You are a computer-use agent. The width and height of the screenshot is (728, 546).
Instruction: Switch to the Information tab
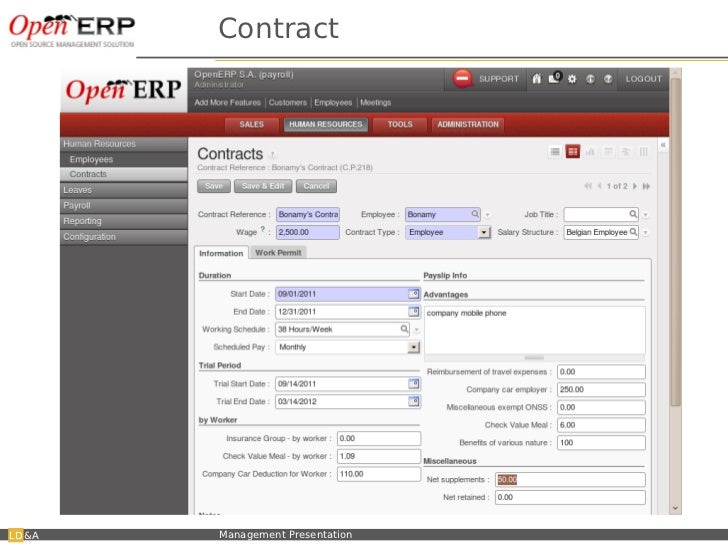(x=221, y=253)
